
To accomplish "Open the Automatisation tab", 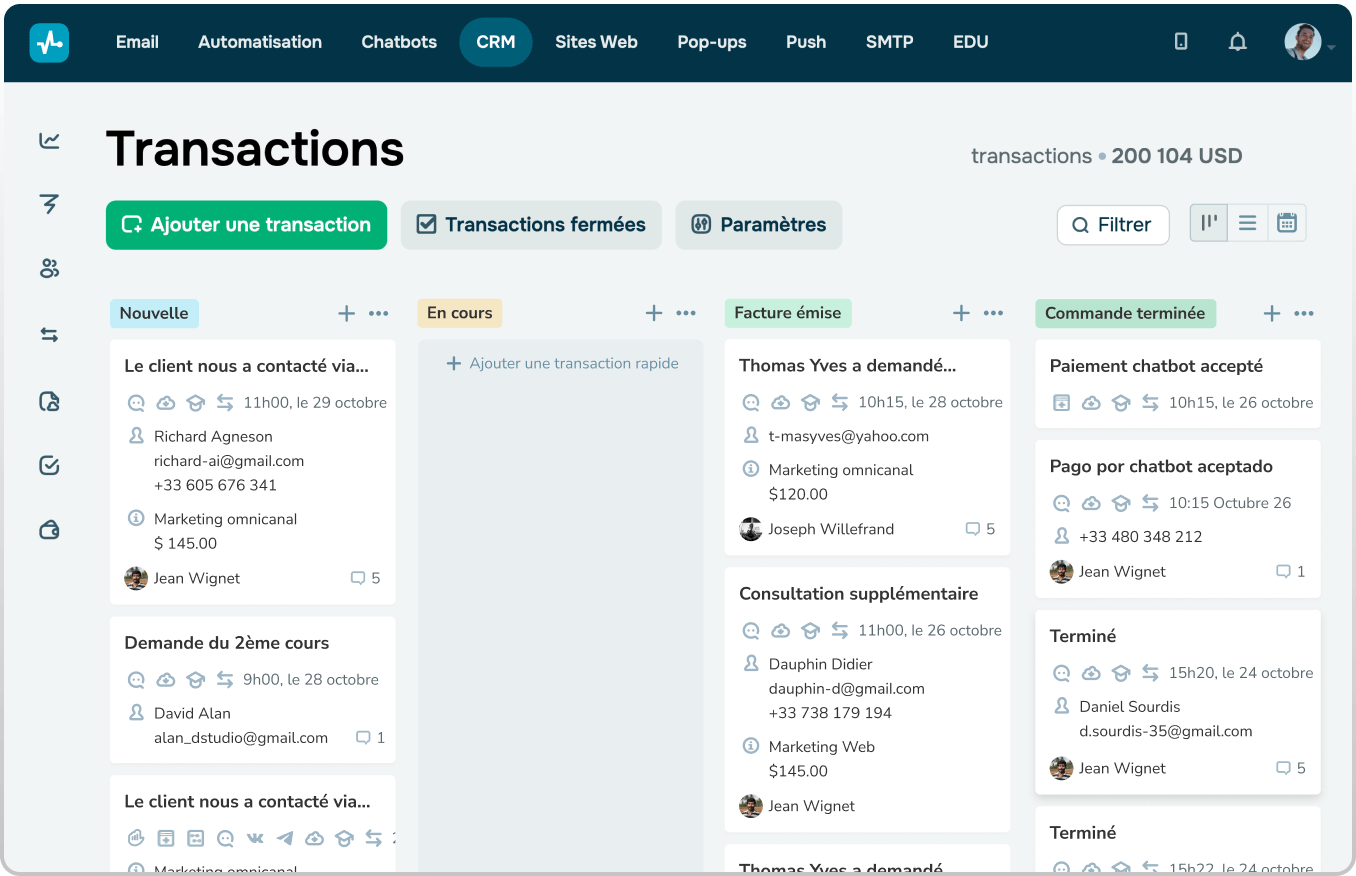I will point(260,42).
